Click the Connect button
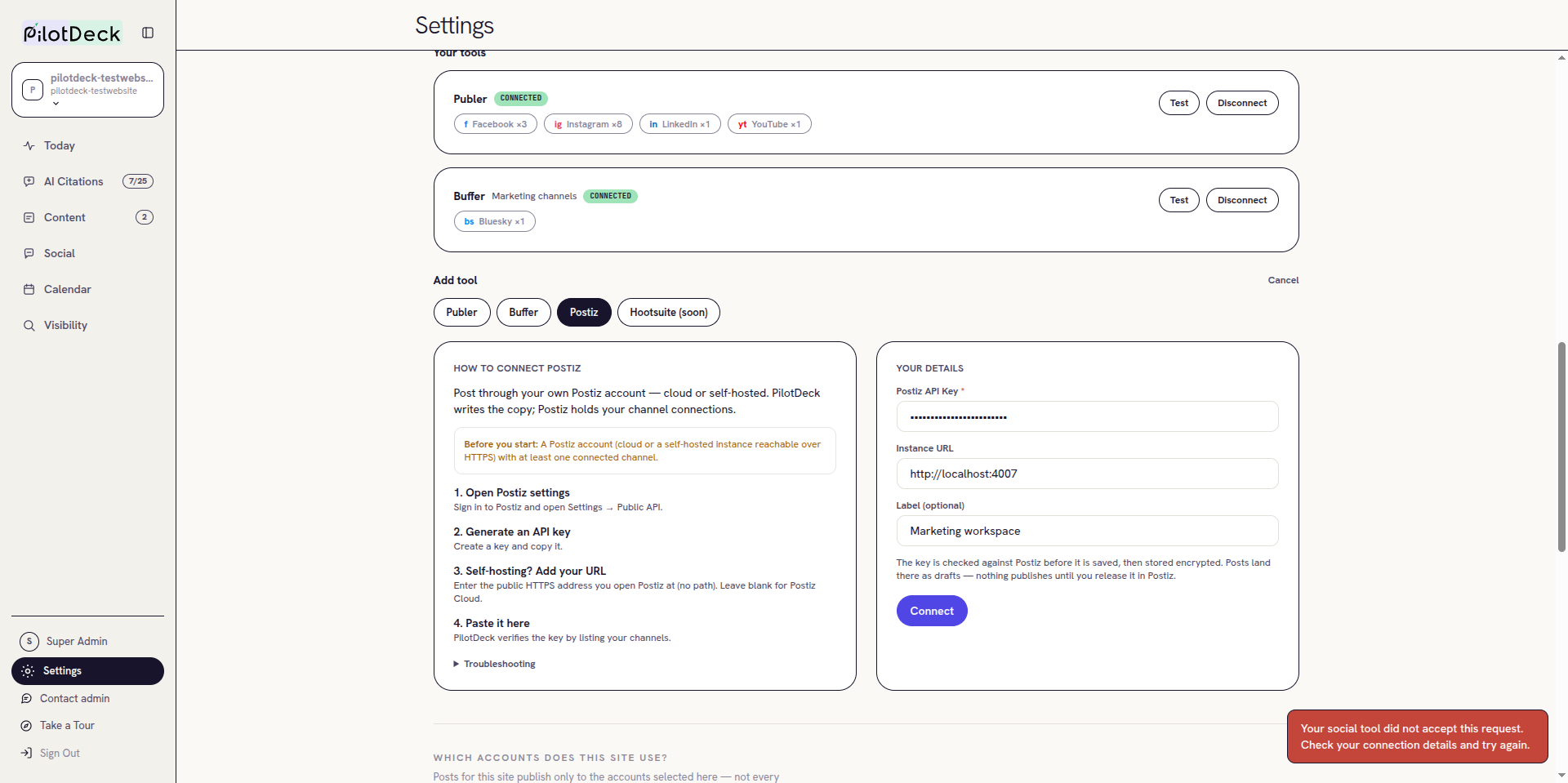1568x783 pixels. click(x=932, y=611)
